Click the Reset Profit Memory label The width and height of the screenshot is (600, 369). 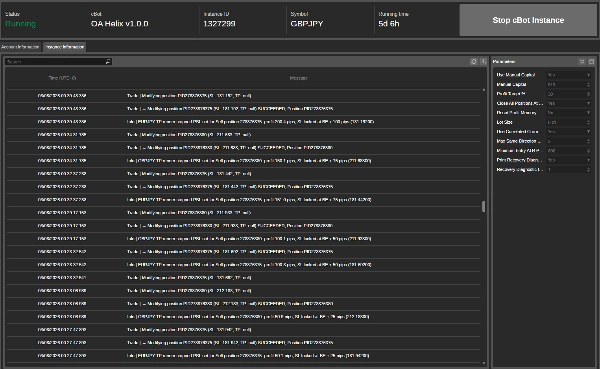point(516,113)
